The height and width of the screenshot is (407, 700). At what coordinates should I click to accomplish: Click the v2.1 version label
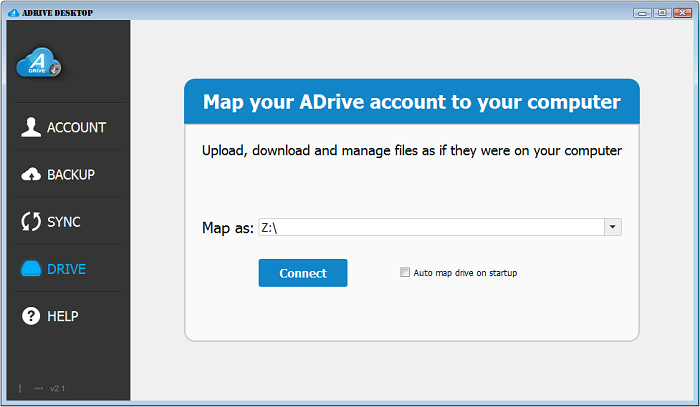57,388
